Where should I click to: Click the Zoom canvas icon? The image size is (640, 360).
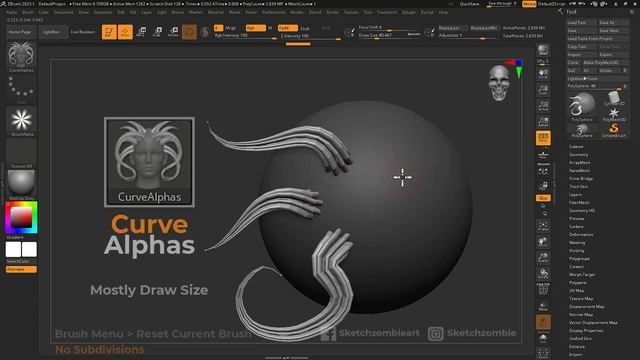point(543,89)
